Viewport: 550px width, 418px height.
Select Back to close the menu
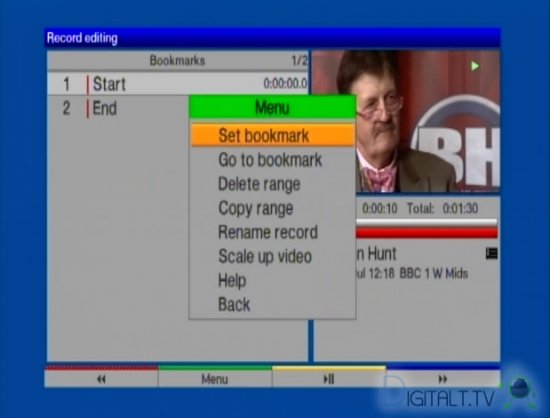coord(234,304)
